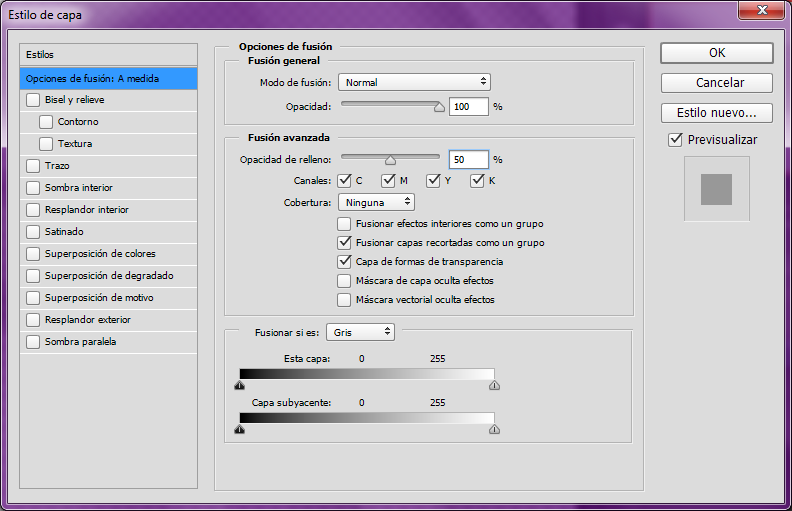Screen dimensions: 792x511
Task: Uncheck the C channel checkbox
Action: click(x=344, y=180)
